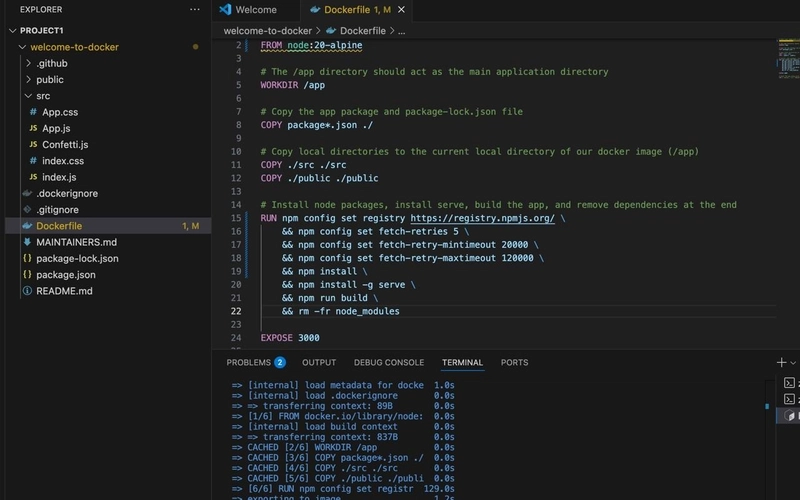Open README.md file
Image resolution: width=800 pixels, height=500 pixels.
64,291
